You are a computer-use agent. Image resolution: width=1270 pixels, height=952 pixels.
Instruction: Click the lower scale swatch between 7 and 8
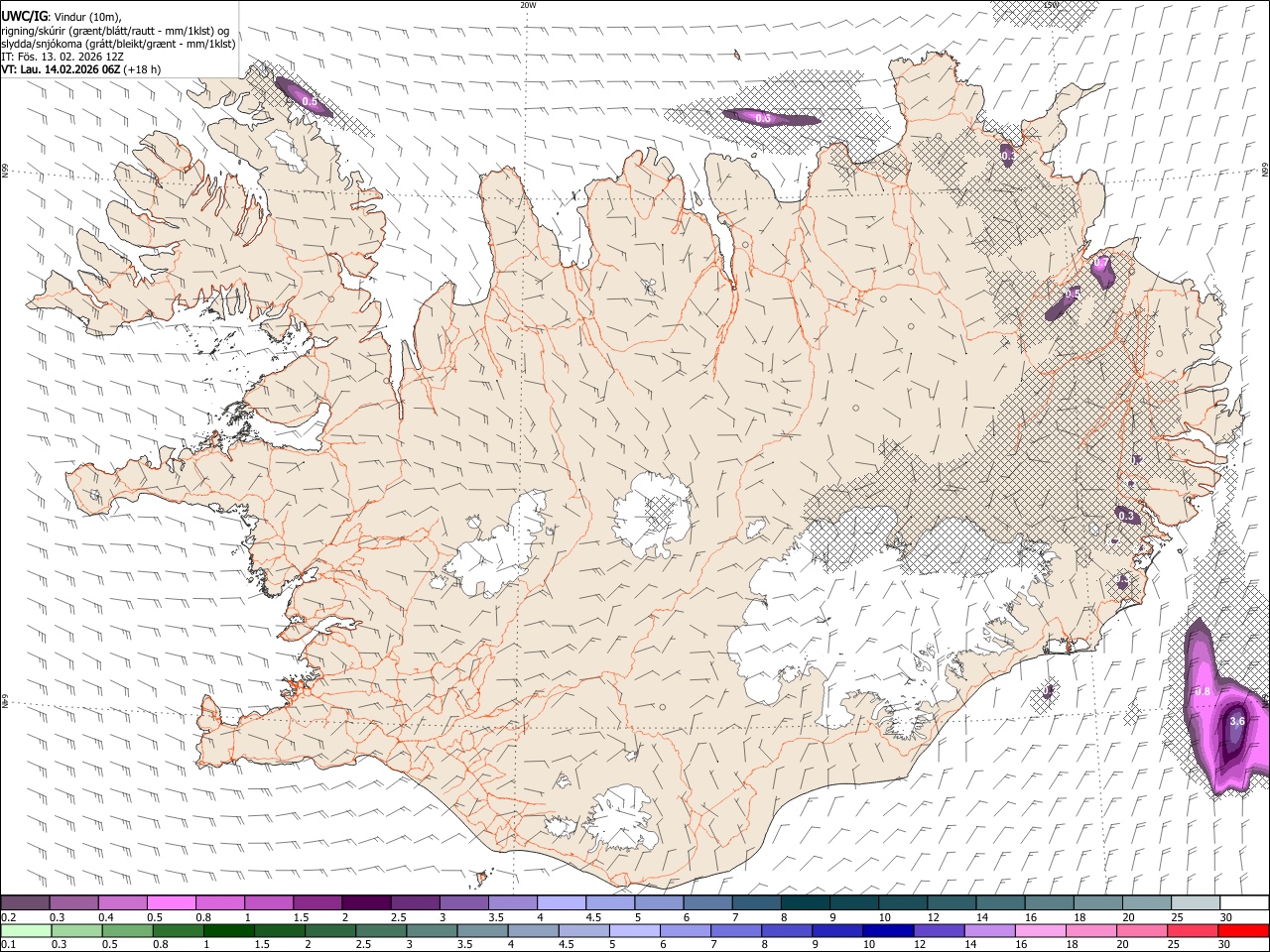click(x=736, y=930)
